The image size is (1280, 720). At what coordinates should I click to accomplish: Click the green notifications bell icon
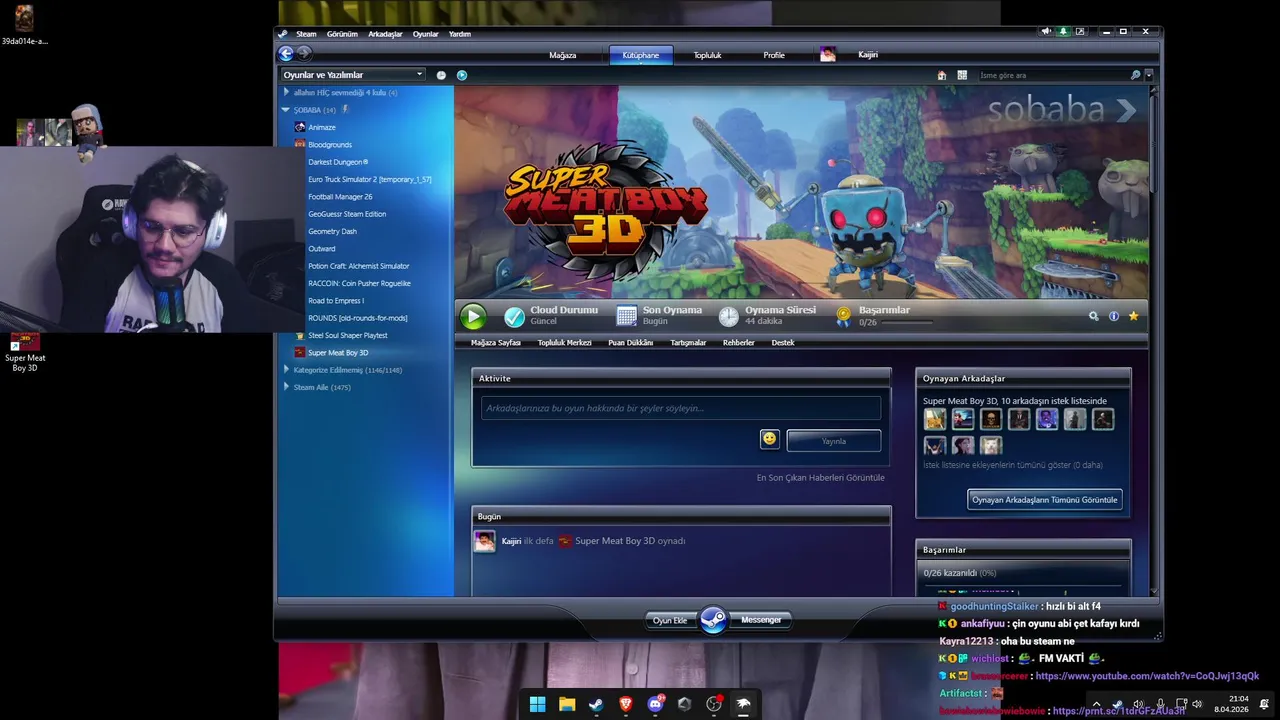pyautogui.click(x=1063, y=32)
